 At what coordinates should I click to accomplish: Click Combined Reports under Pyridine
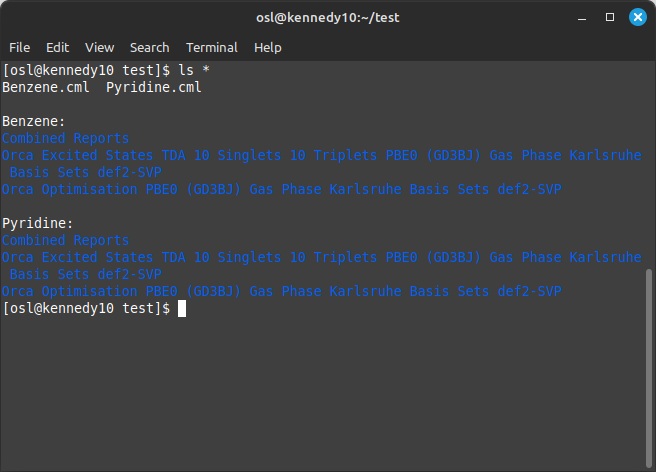click(65, 240)
